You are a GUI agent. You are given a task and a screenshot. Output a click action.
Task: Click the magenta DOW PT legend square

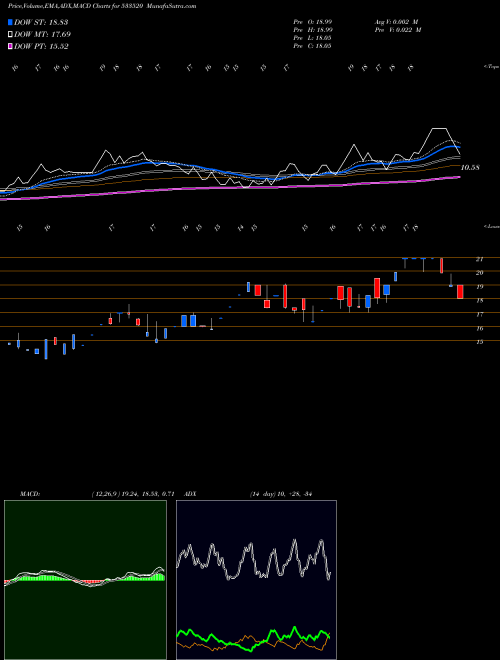pyautogui.click(x=10, y=46)
